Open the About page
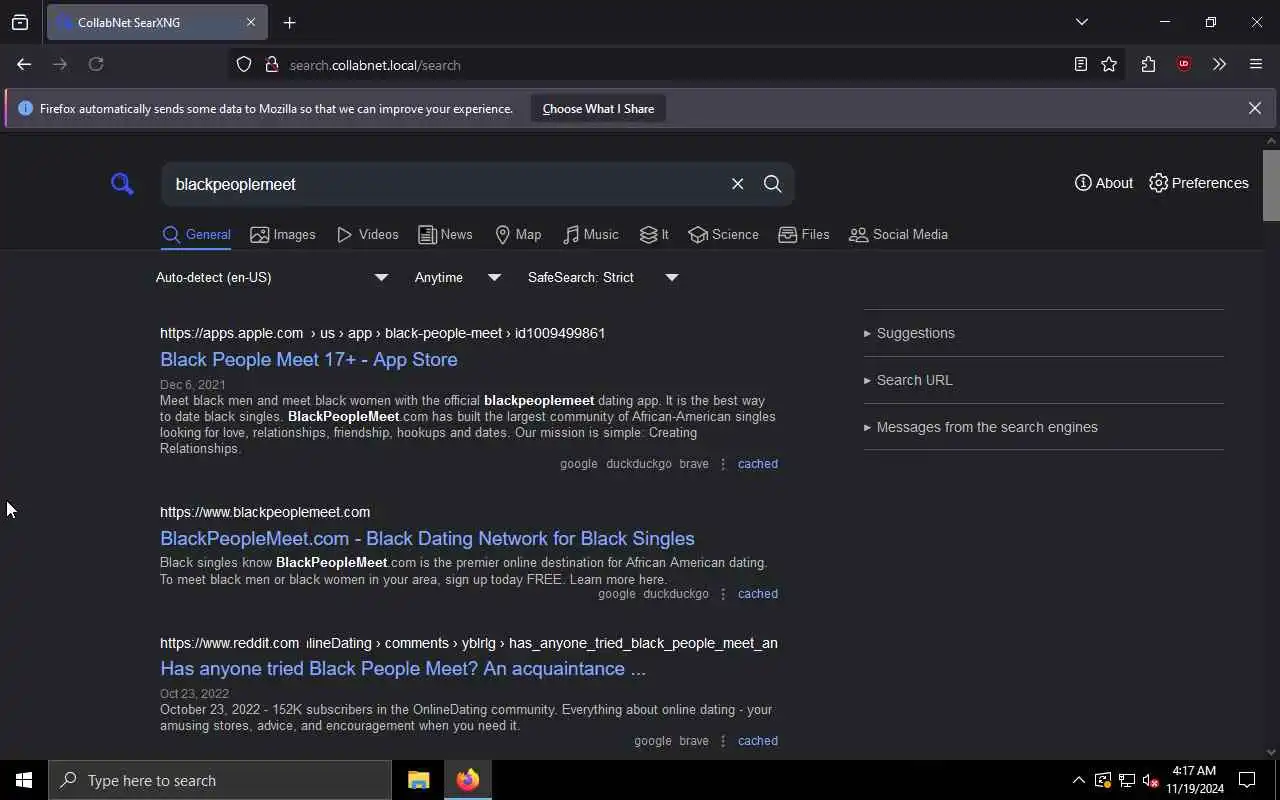The width and height of the screenshot is (1280, 800). click(1104, 183)
